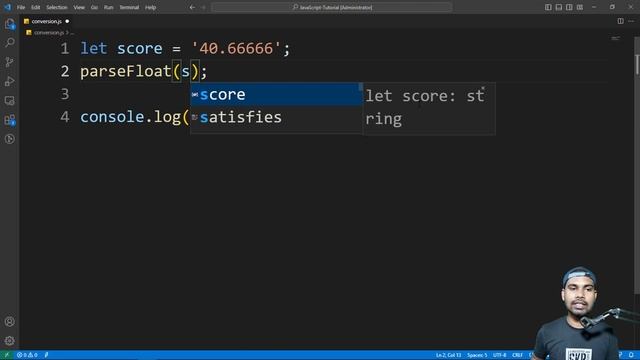
Task: Click the VS Code logo icon
Action: [x=7, y=7]
